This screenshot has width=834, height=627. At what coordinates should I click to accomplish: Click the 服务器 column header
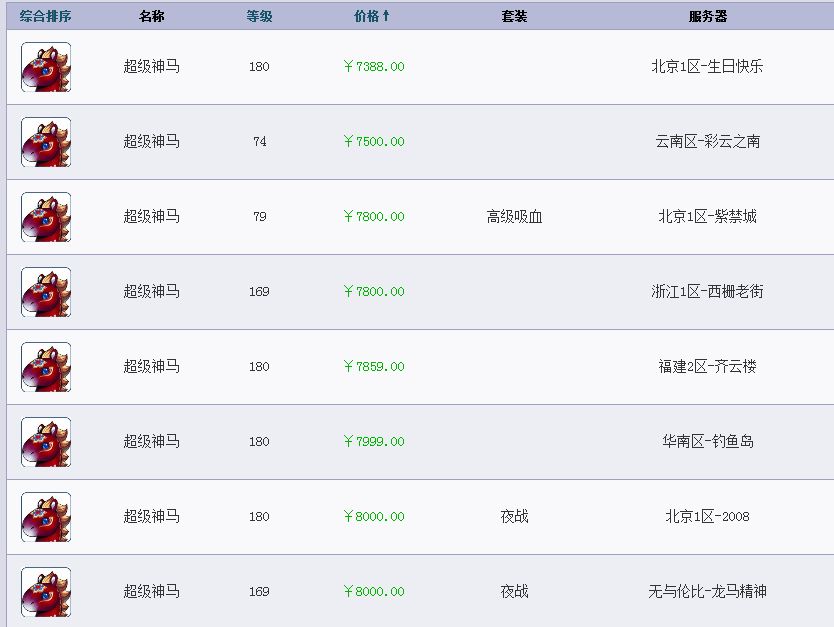(707, 16)
